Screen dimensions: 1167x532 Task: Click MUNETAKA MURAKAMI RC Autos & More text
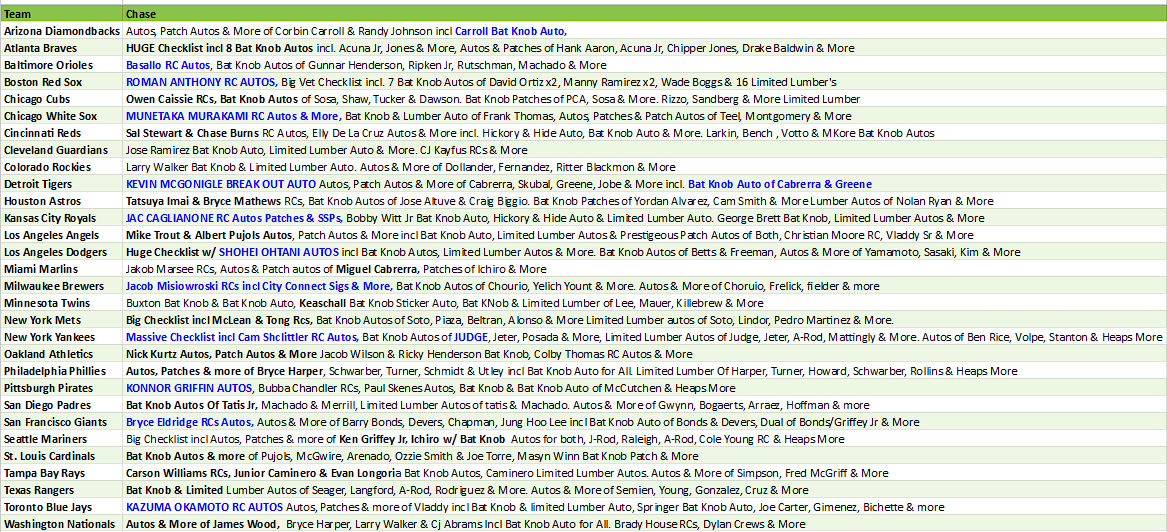pyautogui.click(x=234, y=116)
